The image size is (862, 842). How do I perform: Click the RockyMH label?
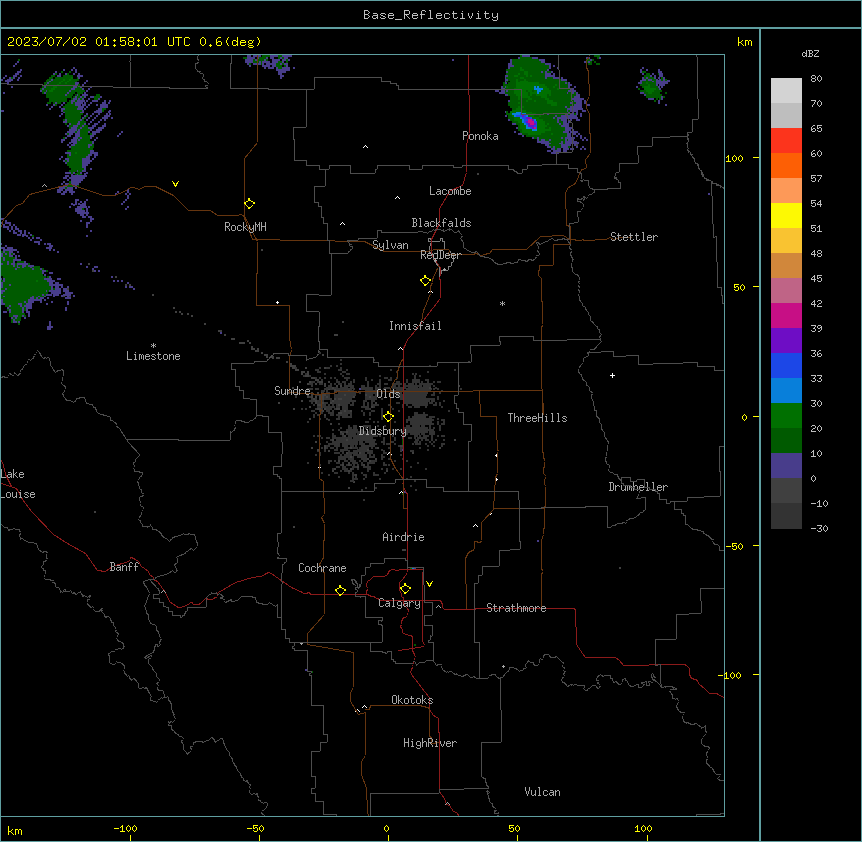245,227
